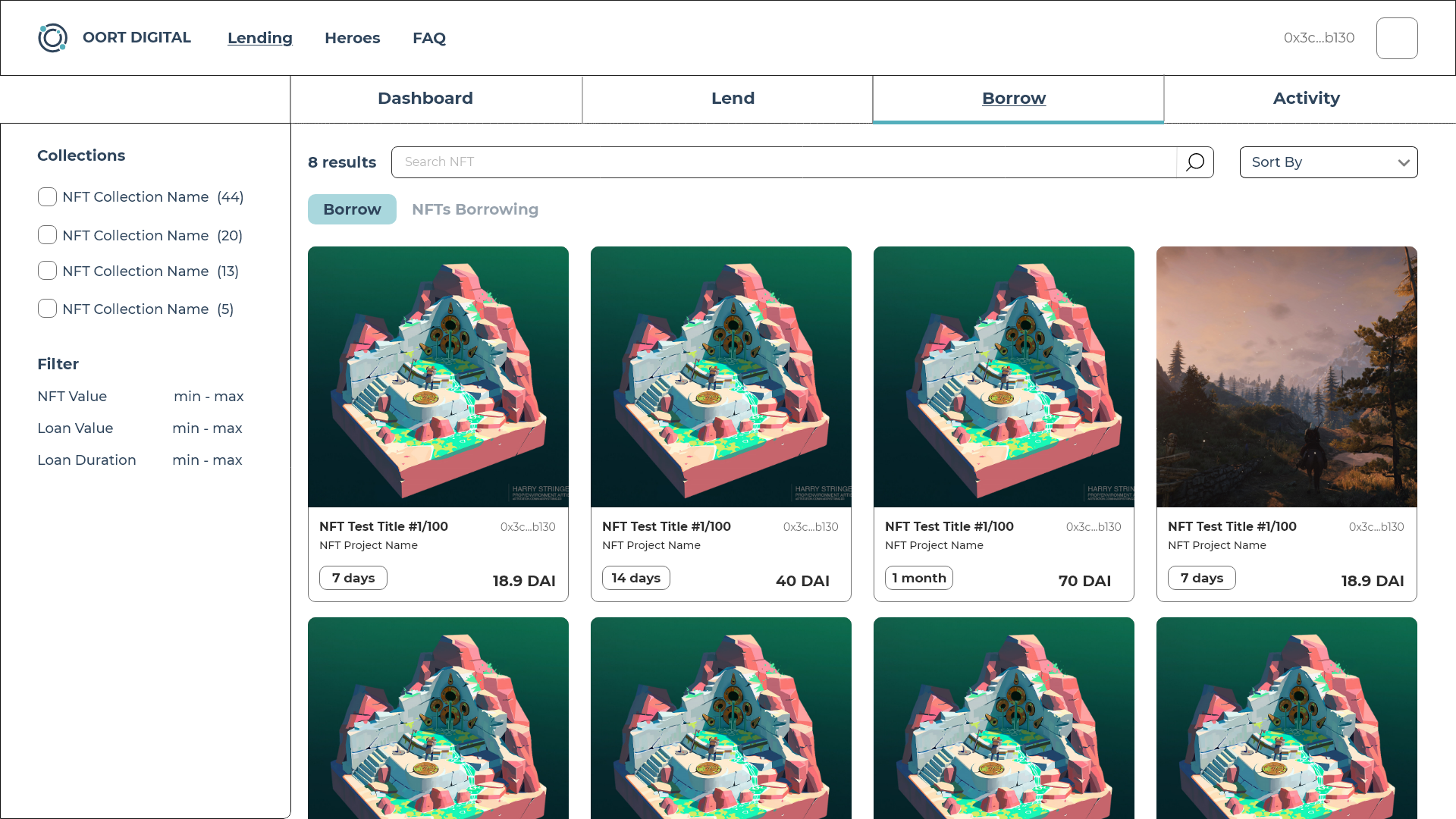Click the 8 results count text
Screen dimensions: 1456x819
point(342,162)
